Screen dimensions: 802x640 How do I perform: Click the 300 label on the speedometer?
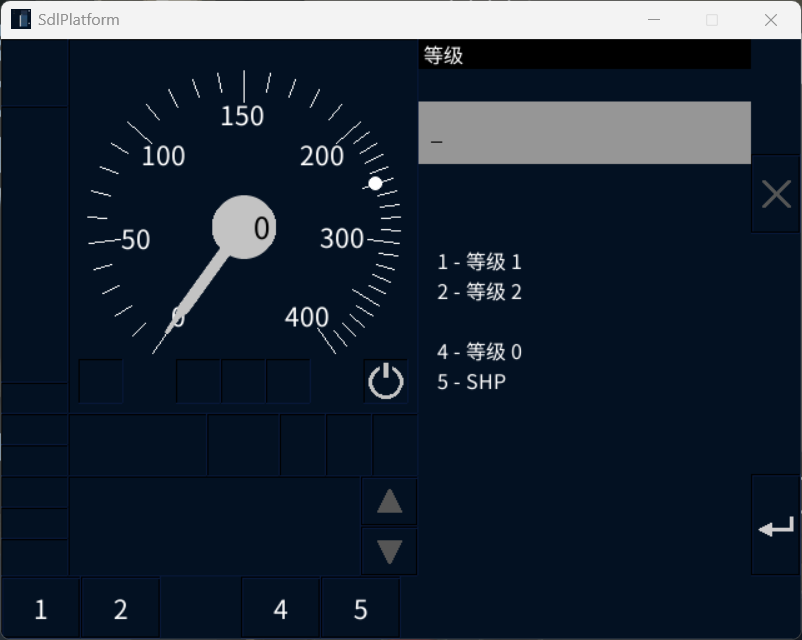click(342, 239)
